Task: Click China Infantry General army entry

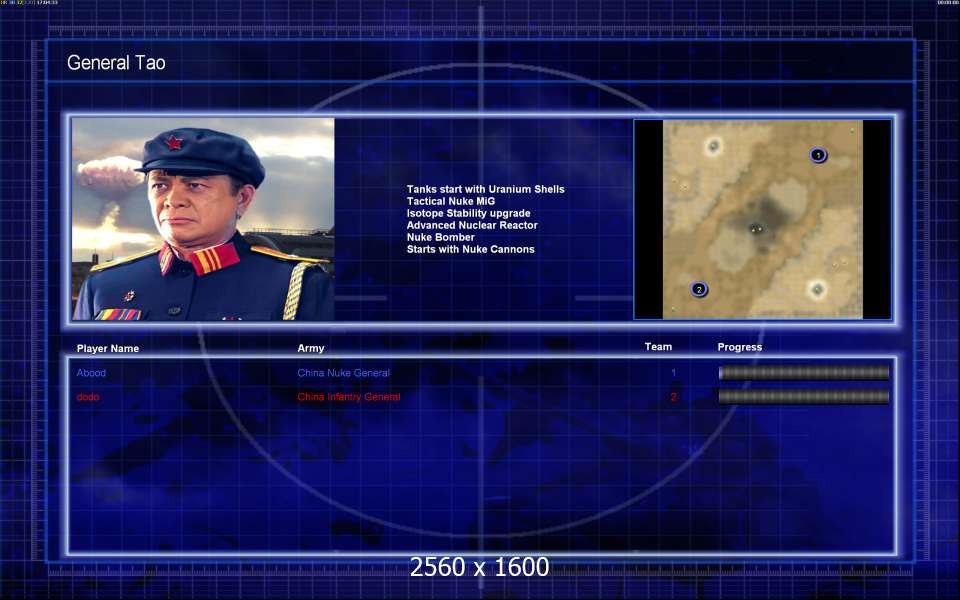Action: [349, 397]
